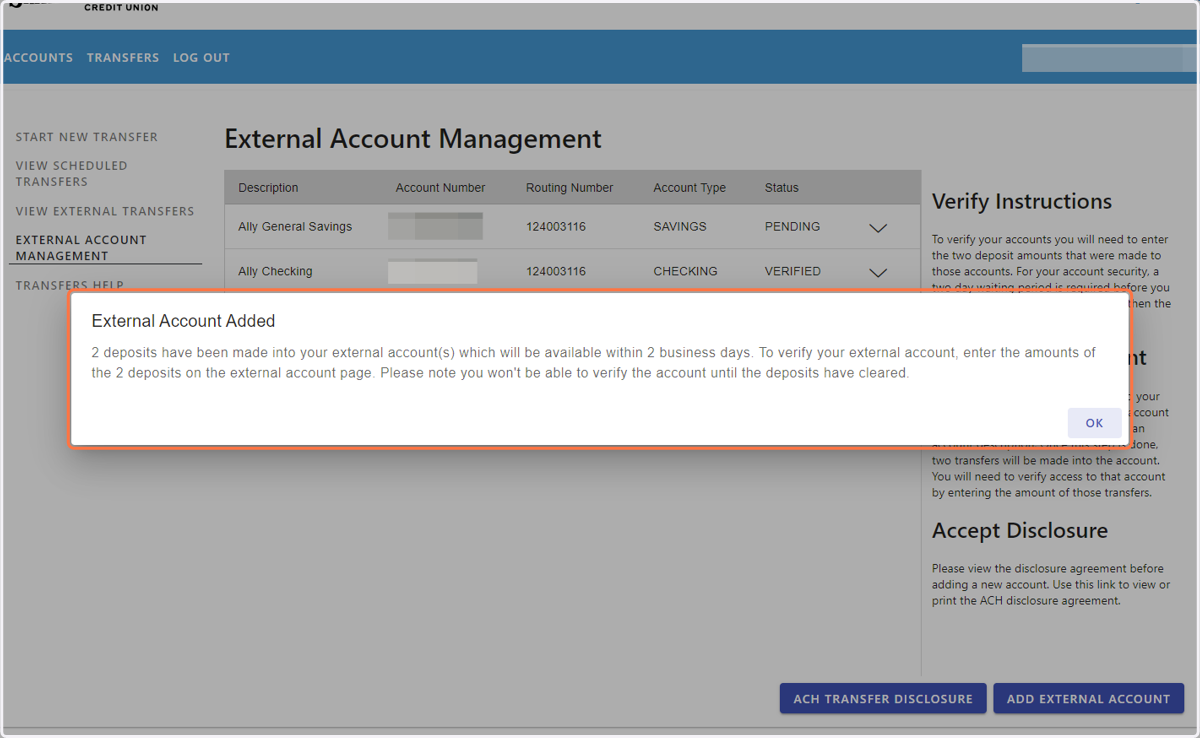1200x738 pixels.
Task: Click the PENDING status cell
Action: [792, 227]
